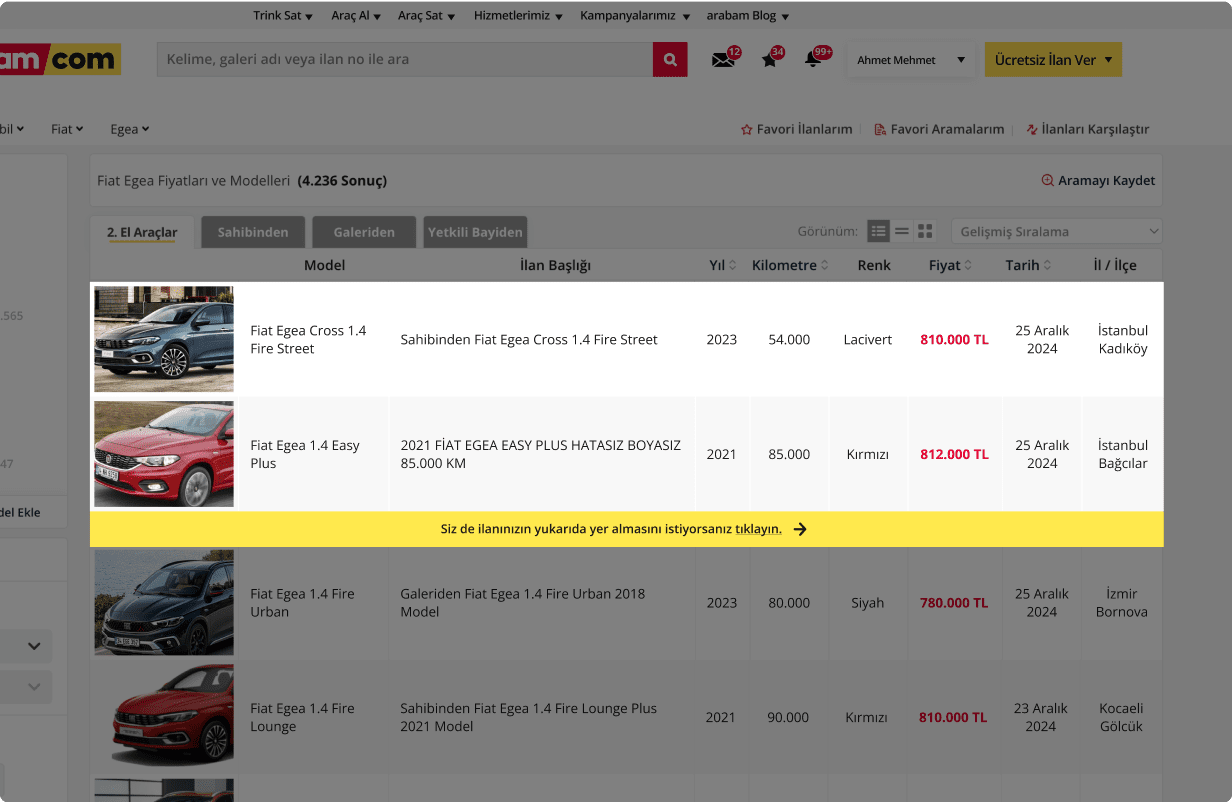This screenshot has width=1232, height=802.
Task: Click the Model column header
Action: (324, 266)
